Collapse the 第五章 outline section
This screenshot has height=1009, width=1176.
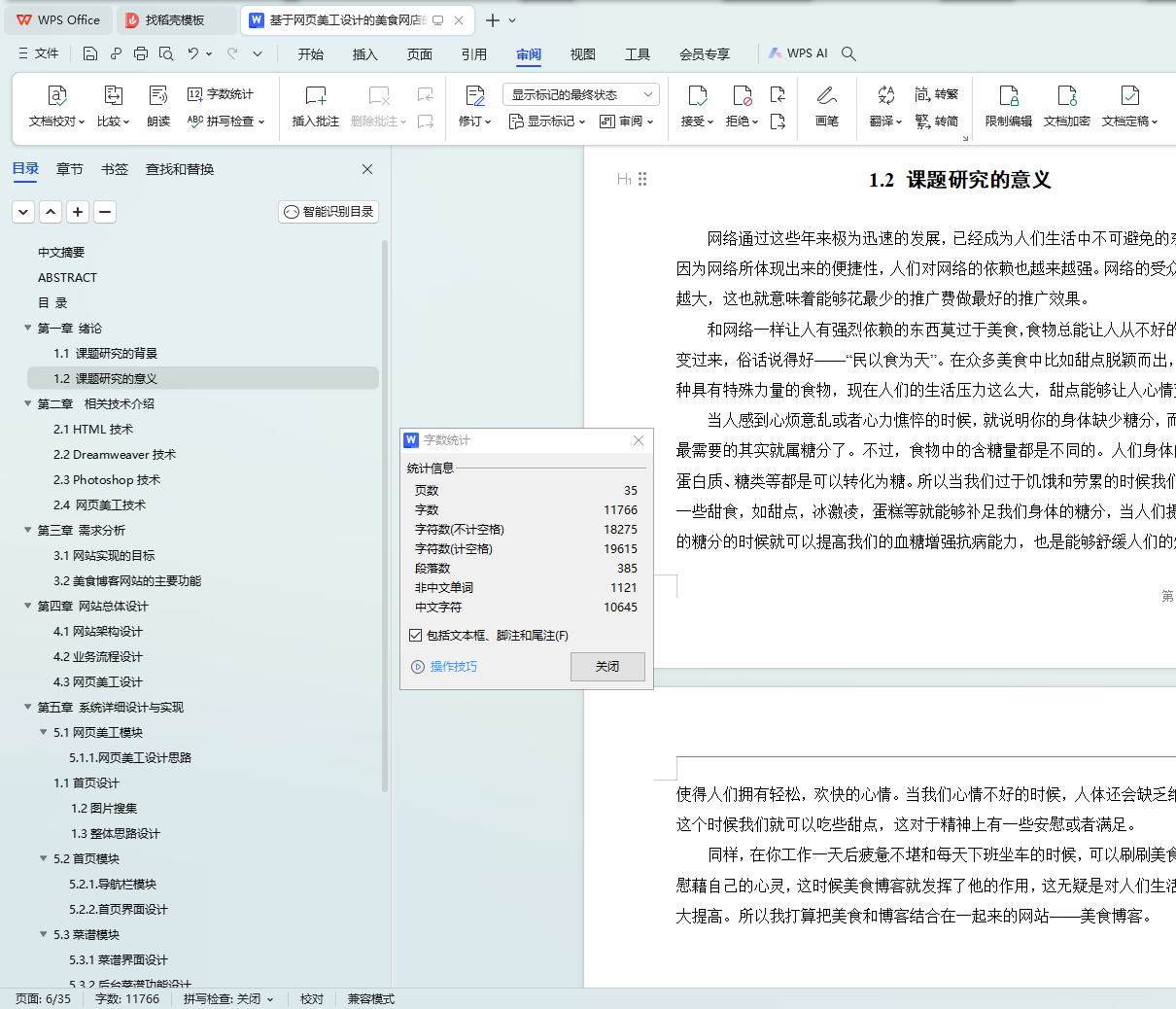pos(27,707)
